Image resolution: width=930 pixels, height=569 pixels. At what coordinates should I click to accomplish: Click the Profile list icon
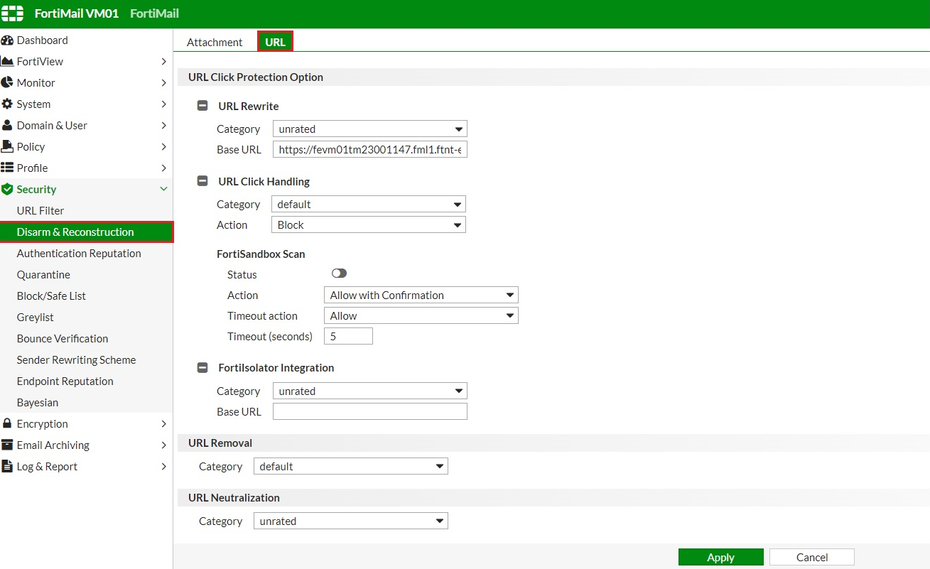pyautogui.click(x=7, y=168)
